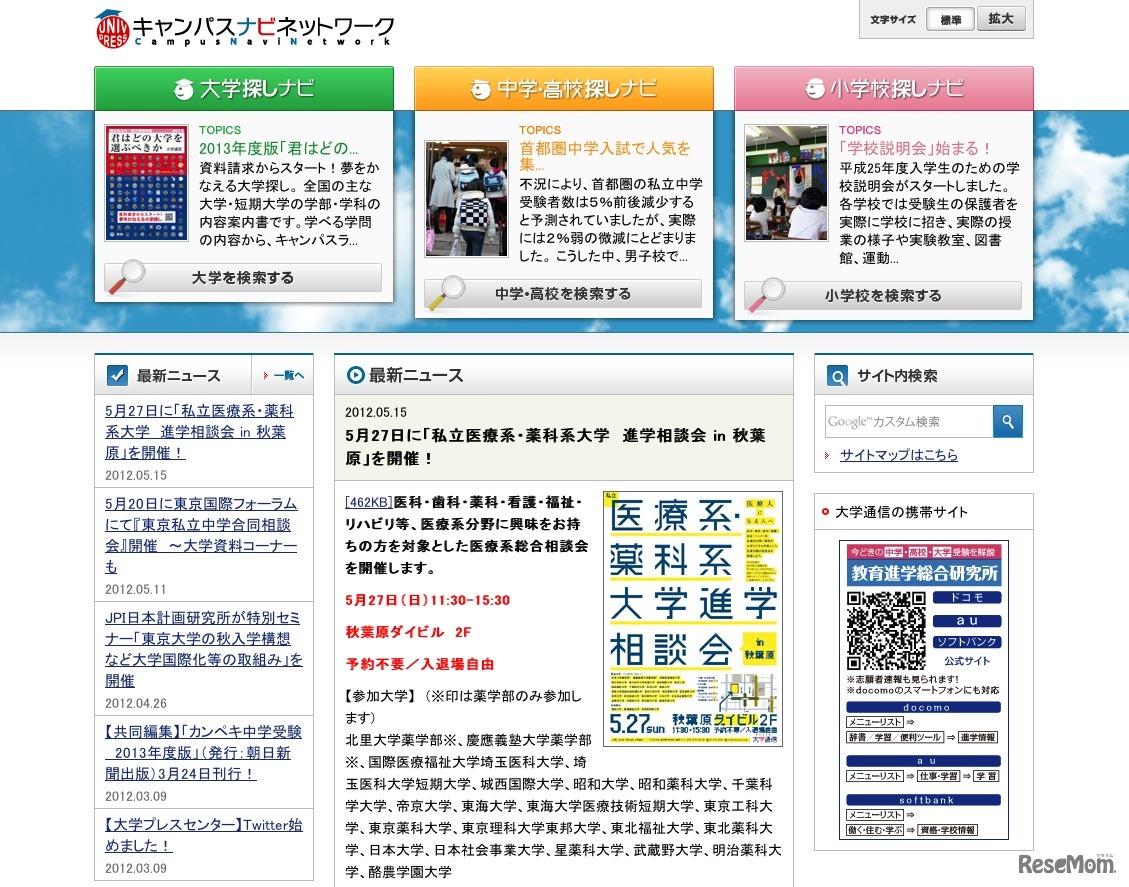Click the red bullet icon beside 大学通信の携帯サイト
This screenshot has height=887, width=1129.
click(825, 511)
